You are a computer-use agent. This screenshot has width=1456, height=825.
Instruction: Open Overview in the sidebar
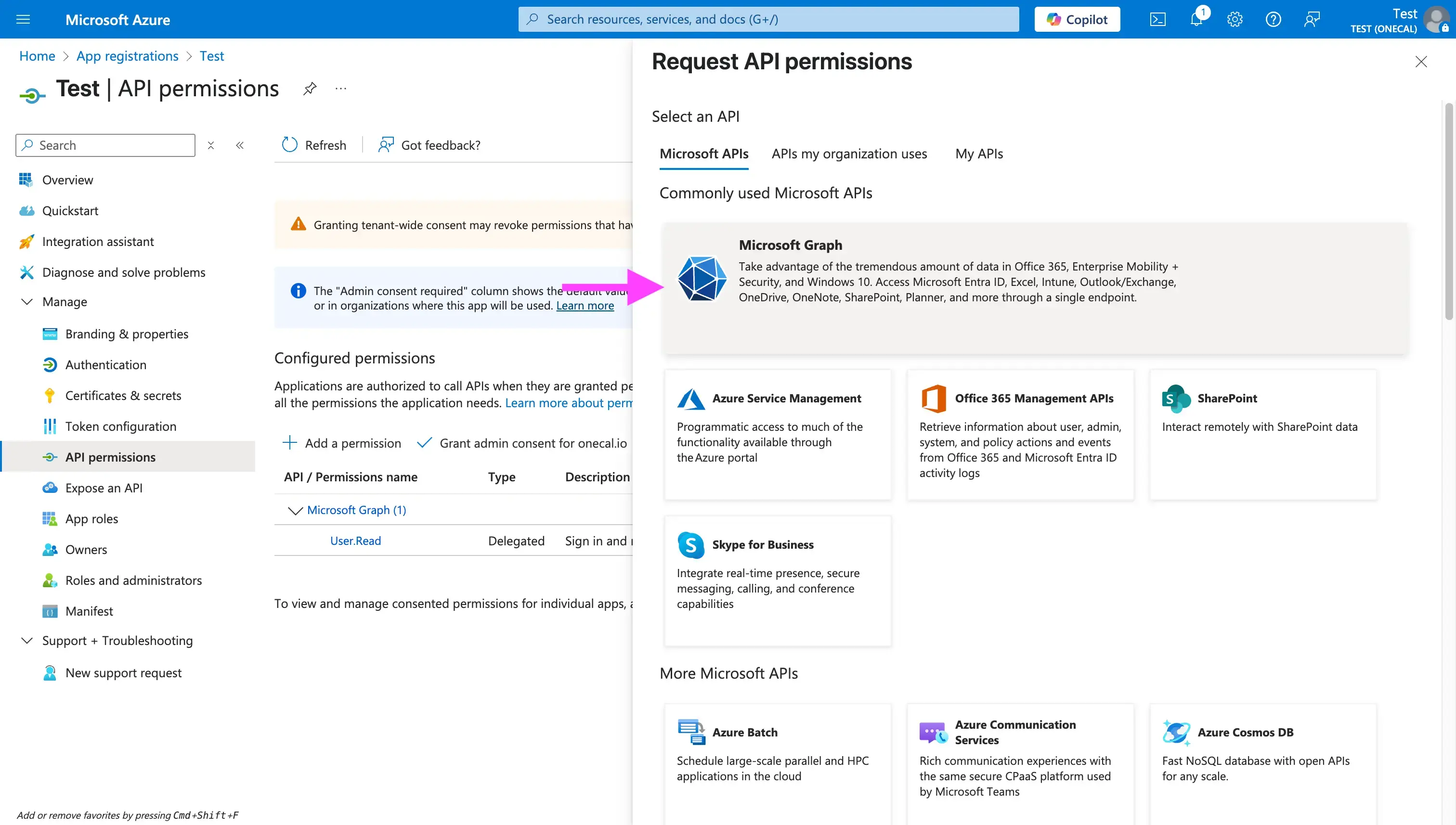point(67,180)
